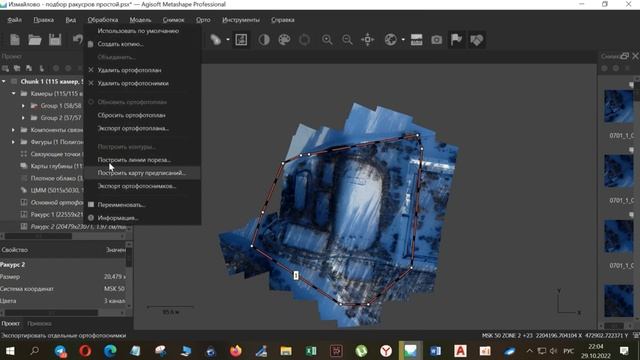Toggle the seamlines display icon
This screenshot has width=640, height=360.
tap(241, 40)
